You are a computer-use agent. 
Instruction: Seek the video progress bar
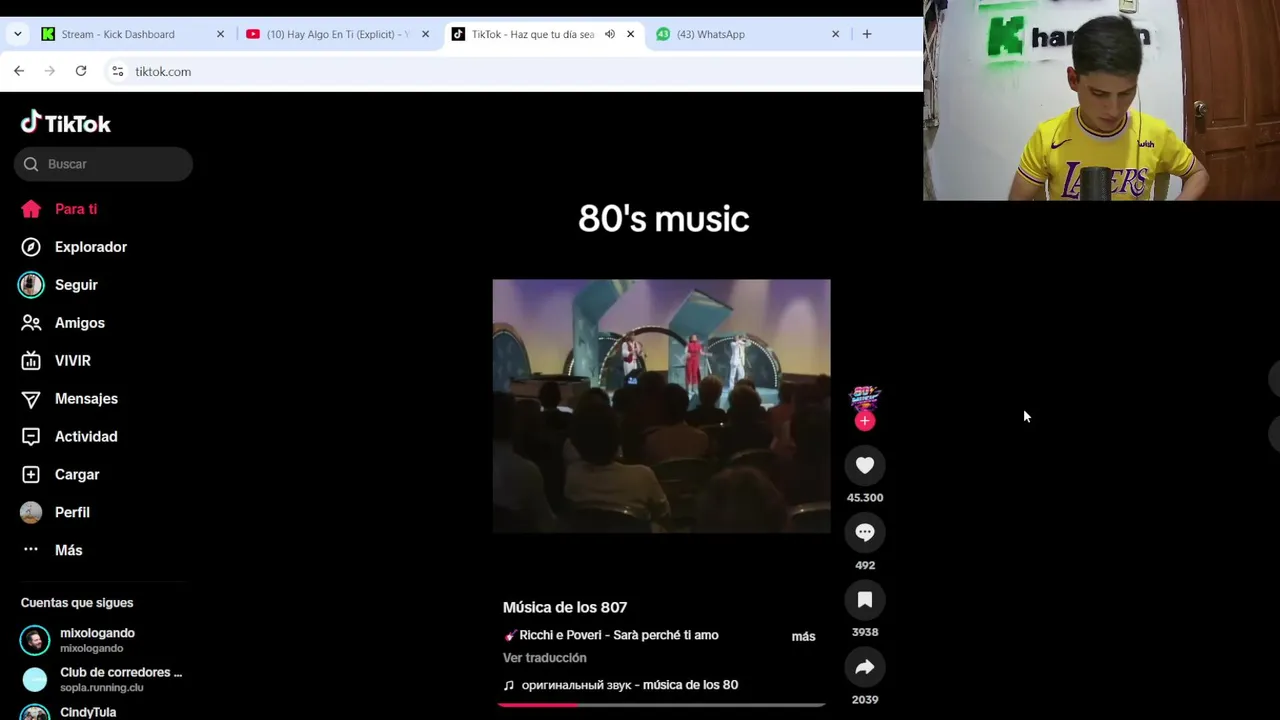tap(661, 705)
